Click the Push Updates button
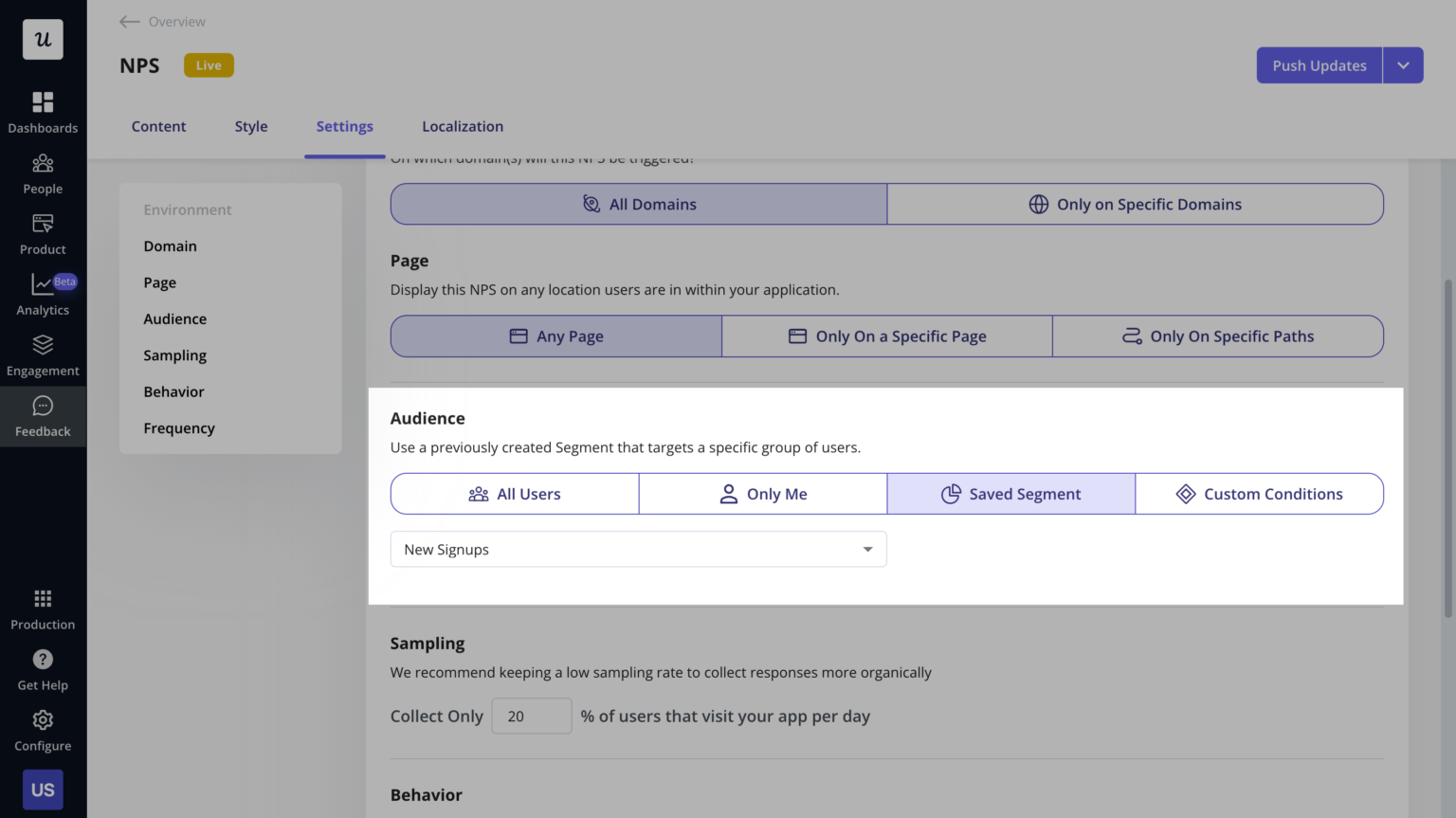 coord(1318,64)
